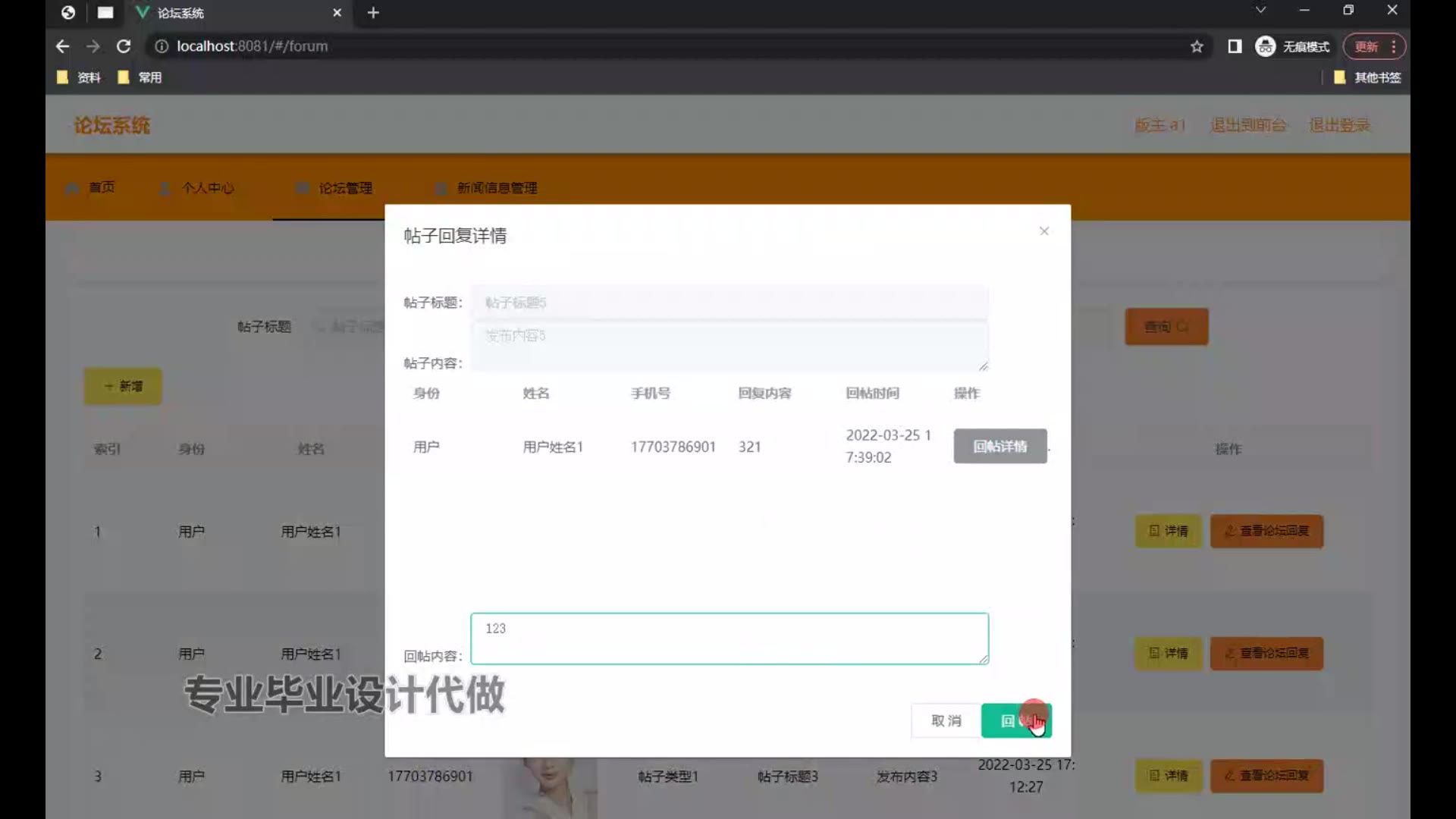1456x819 pixels.
Task: Click 详情 button in row 1
Action: pos(1169,531)
